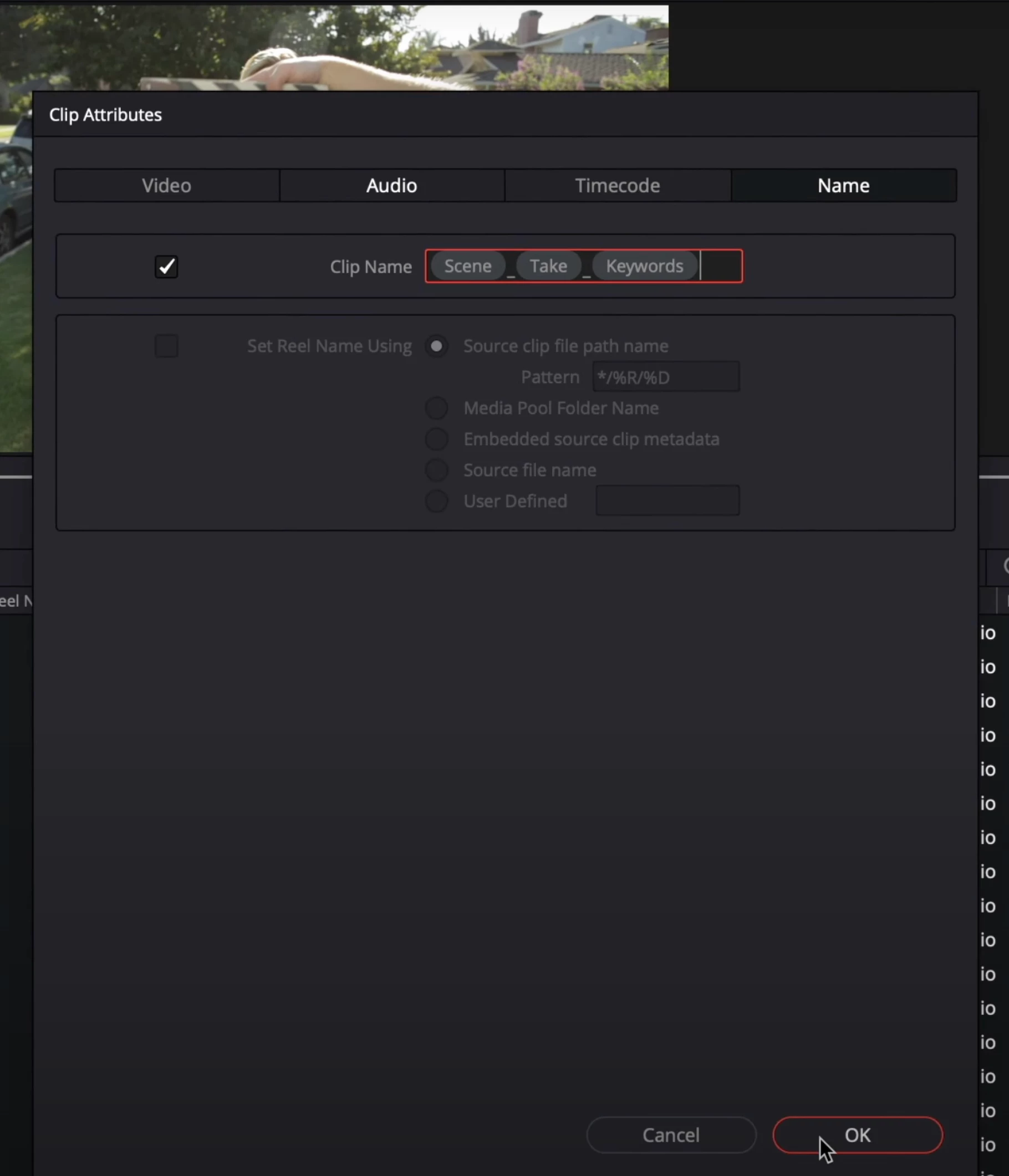Uncheck the Clip Name checkbox
Screen dimensions: 1009x1176
[x=166, y=266]
